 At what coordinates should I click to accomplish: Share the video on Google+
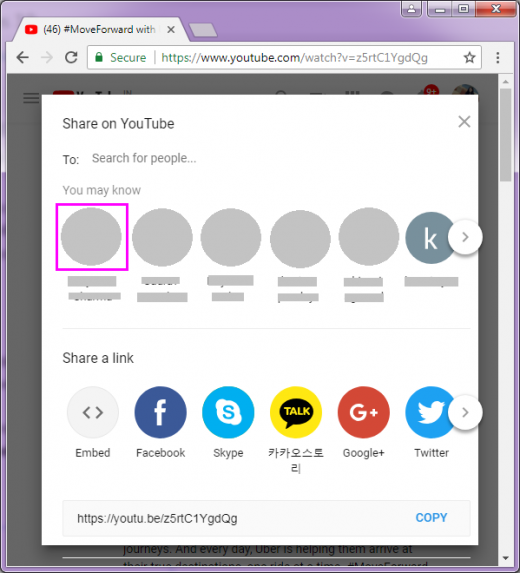364,412
